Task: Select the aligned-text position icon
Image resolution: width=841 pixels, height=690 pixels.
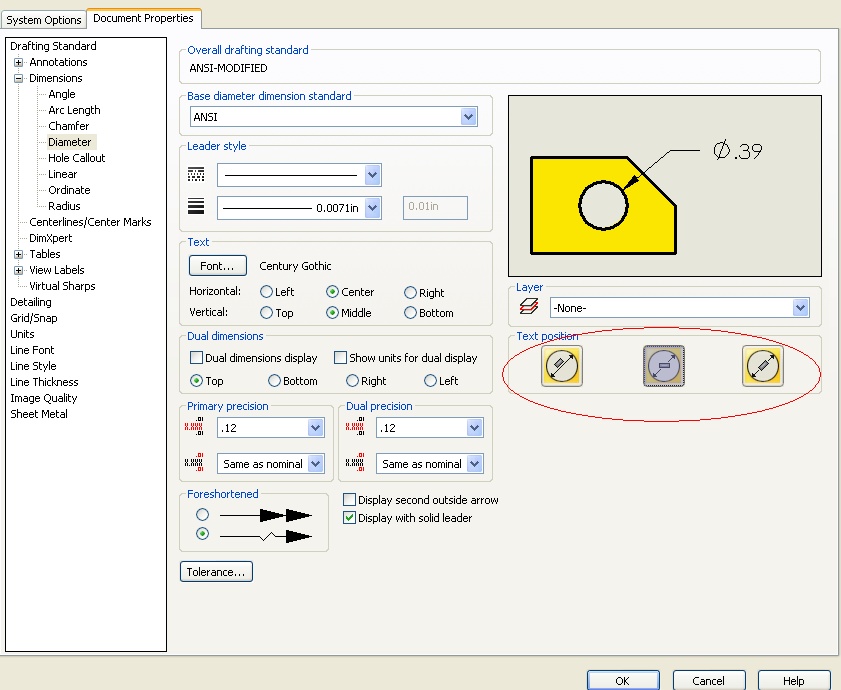Action: pyautogui.click(x=562, y=366)
